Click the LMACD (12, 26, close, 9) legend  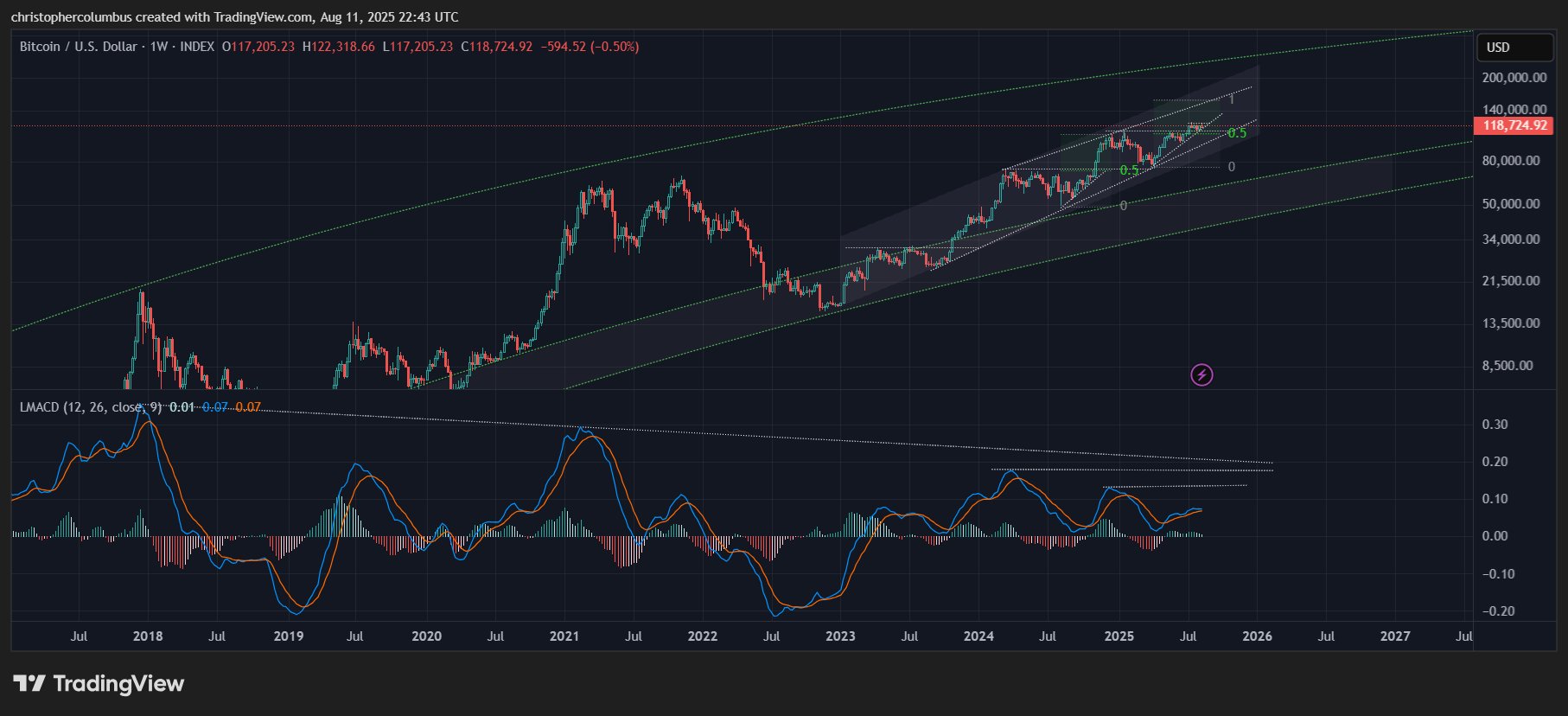(x=90, y=406)
